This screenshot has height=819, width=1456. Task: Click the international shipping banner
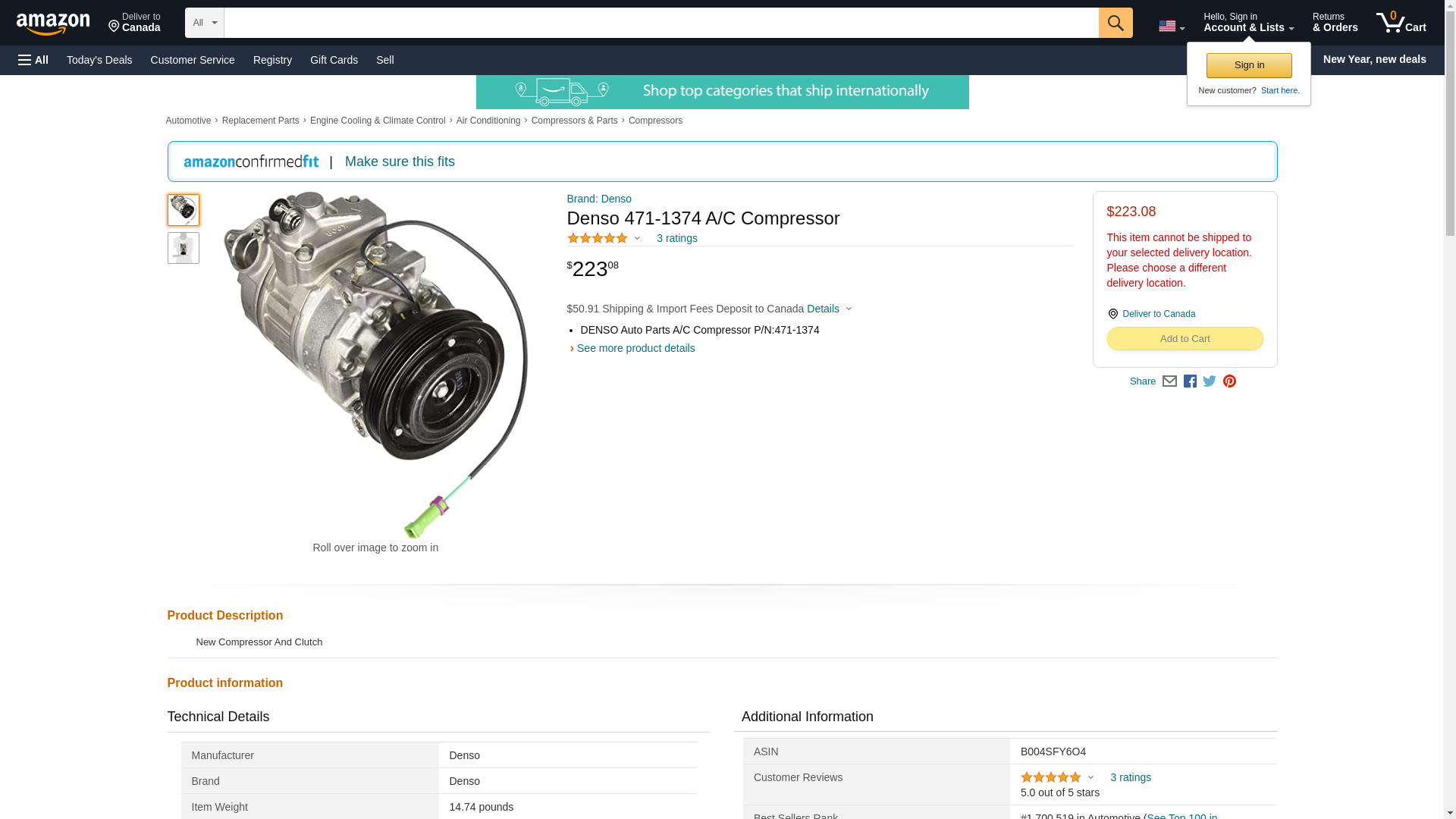[x=722, y=92]
